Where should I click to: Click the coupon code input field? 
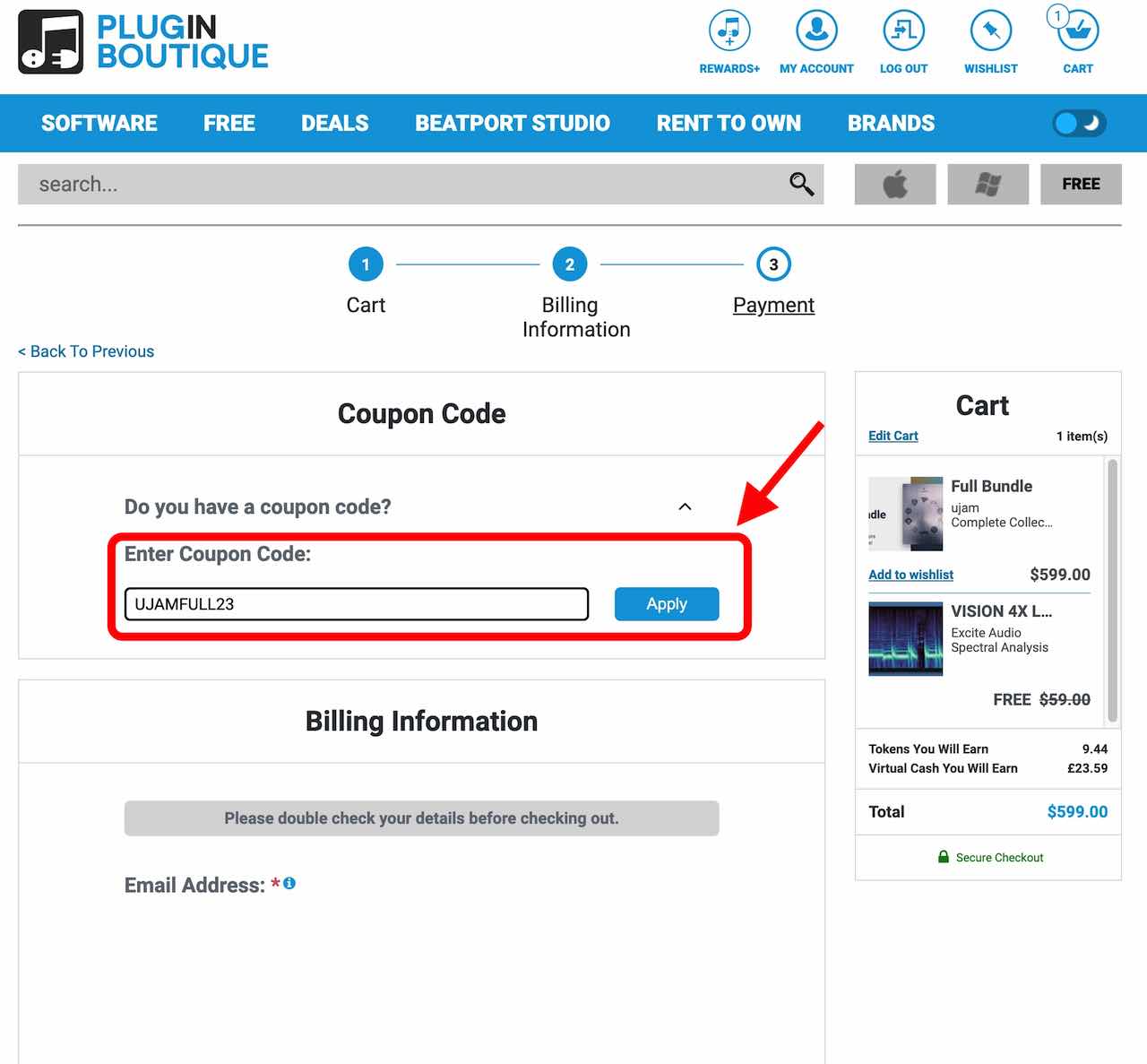pos(357,604)
